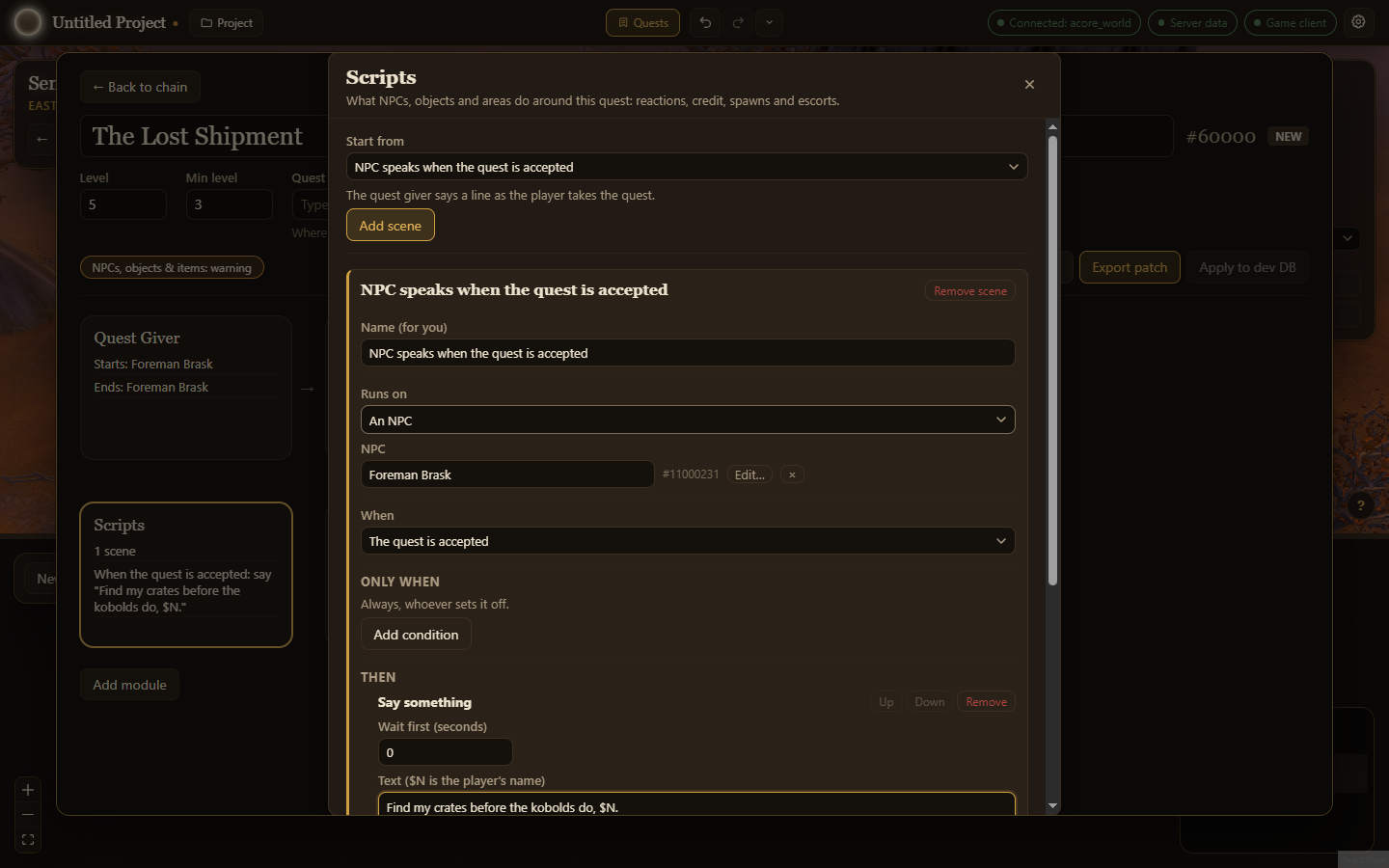Click the Level field showing 5
The image size is (1389, 868).
pos(123,204)
